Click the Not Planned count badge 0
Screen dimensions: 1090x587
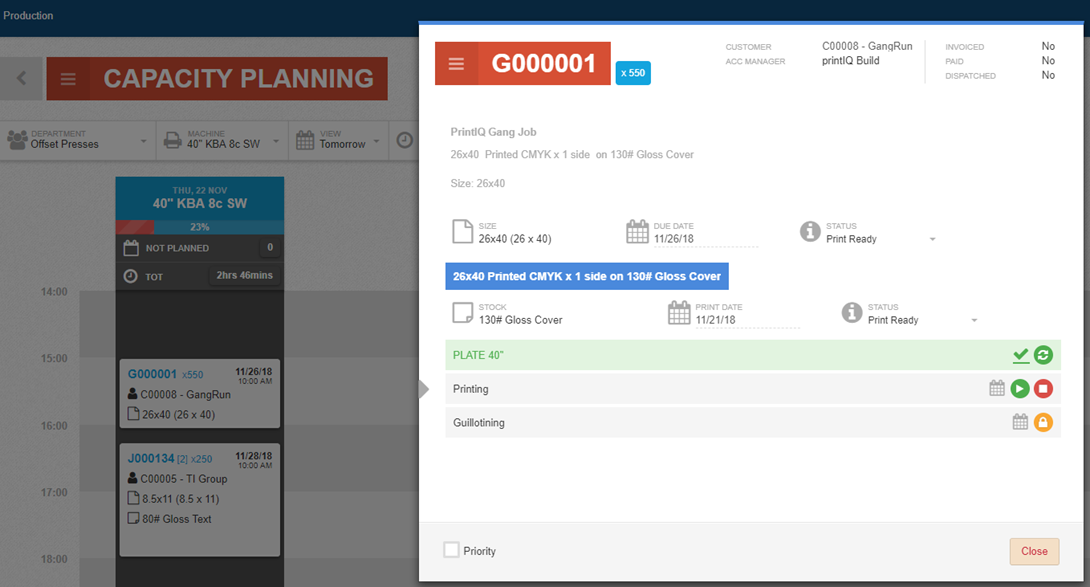(270, 247)
